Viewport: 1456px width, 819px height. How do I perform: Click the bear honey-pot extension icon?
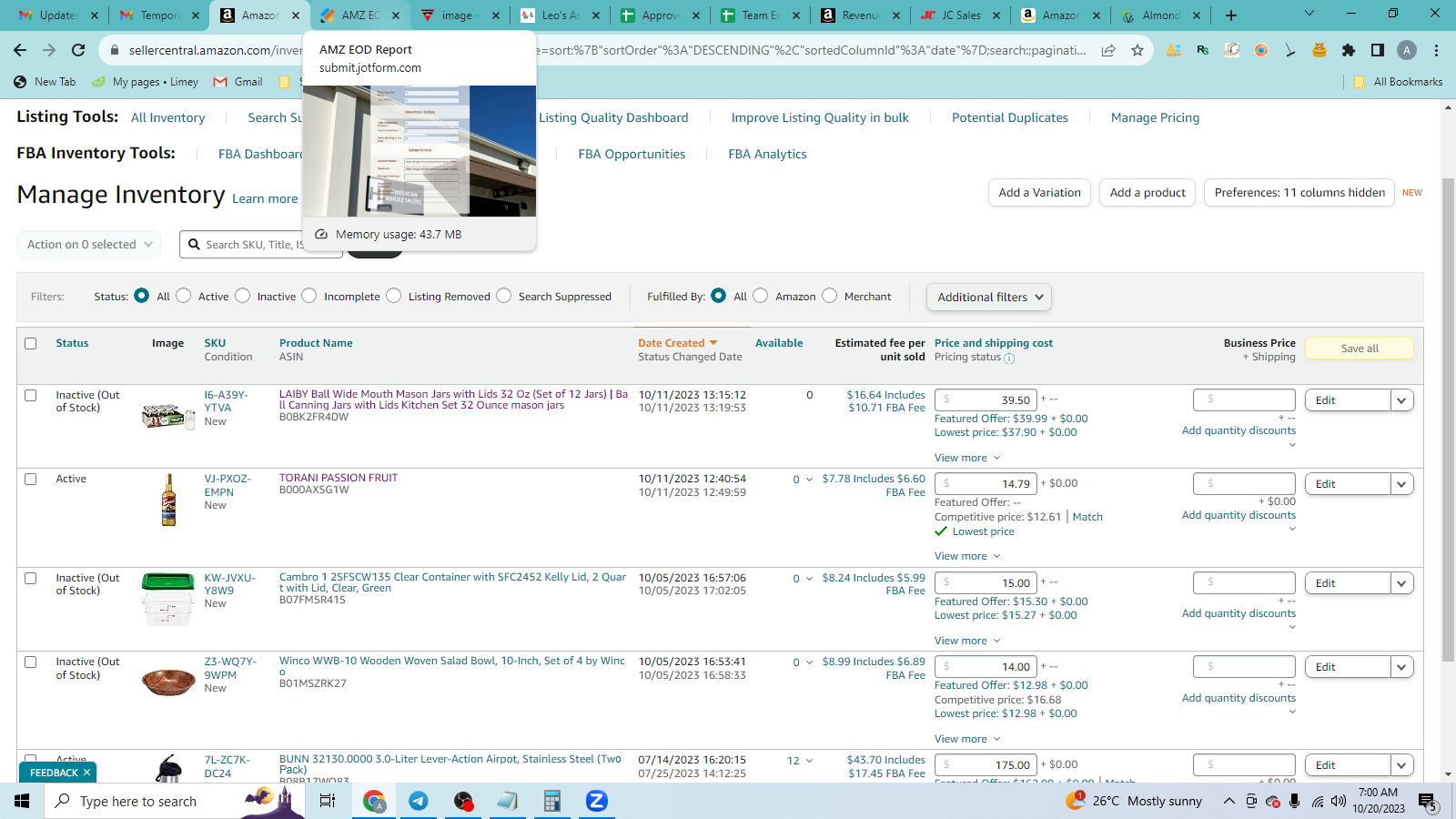[x=1319, y=50]
